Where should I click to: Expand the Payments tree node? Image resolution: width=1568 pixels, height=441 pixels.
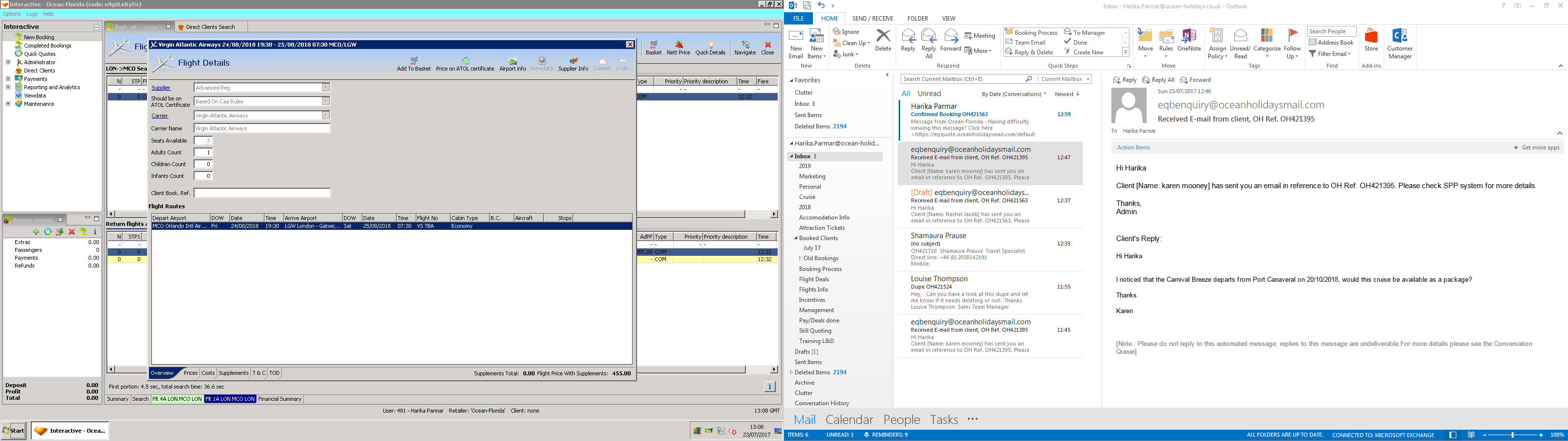point(8,78)
